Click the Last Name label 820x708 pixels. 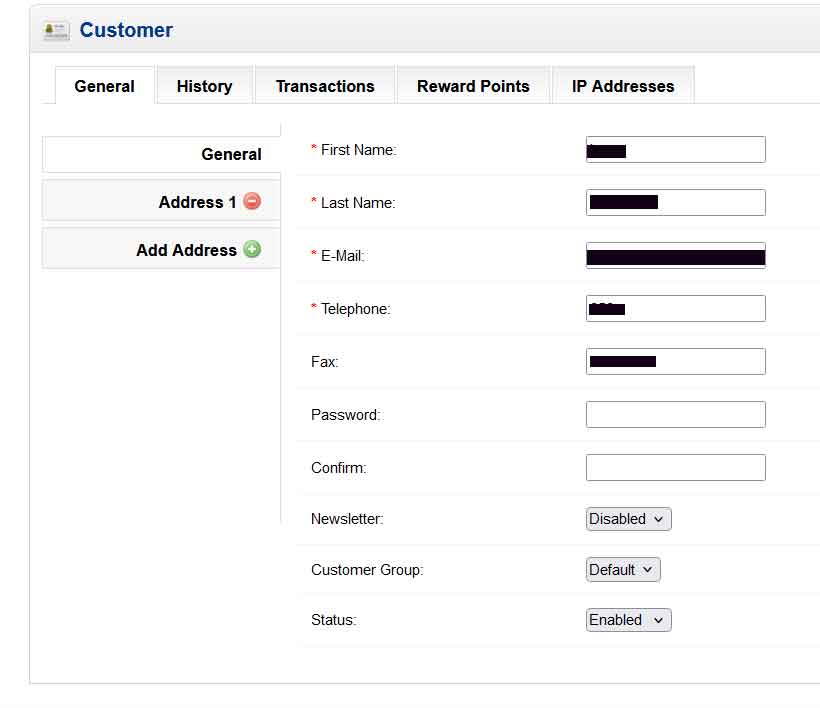point(358,203)
